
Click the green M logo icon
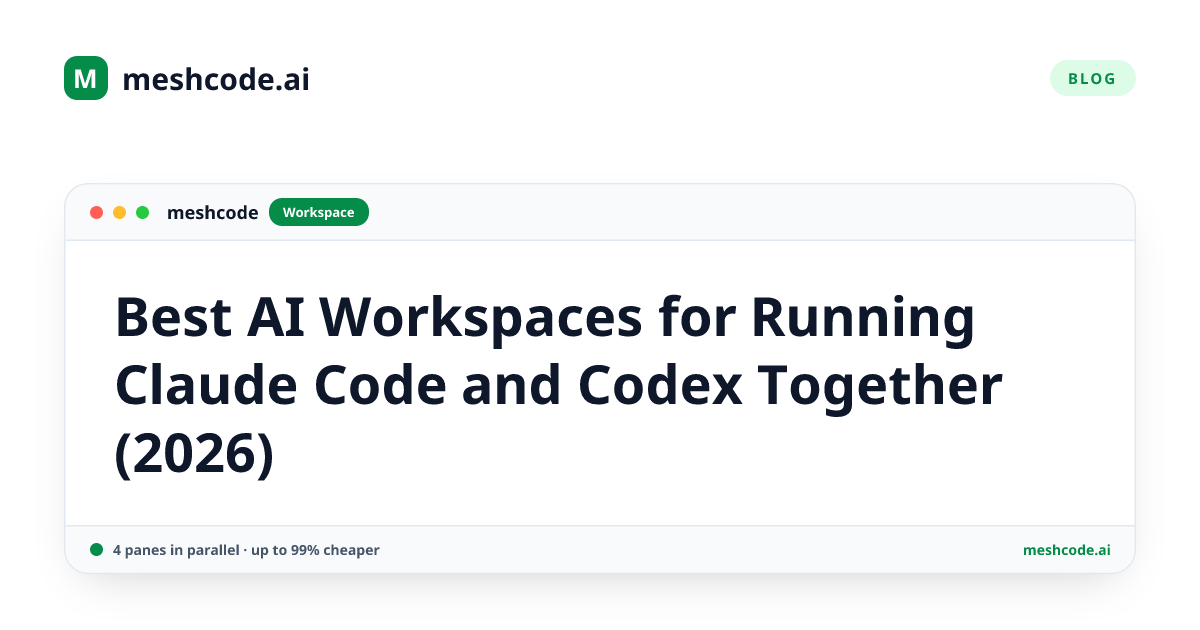pos(86,78)
